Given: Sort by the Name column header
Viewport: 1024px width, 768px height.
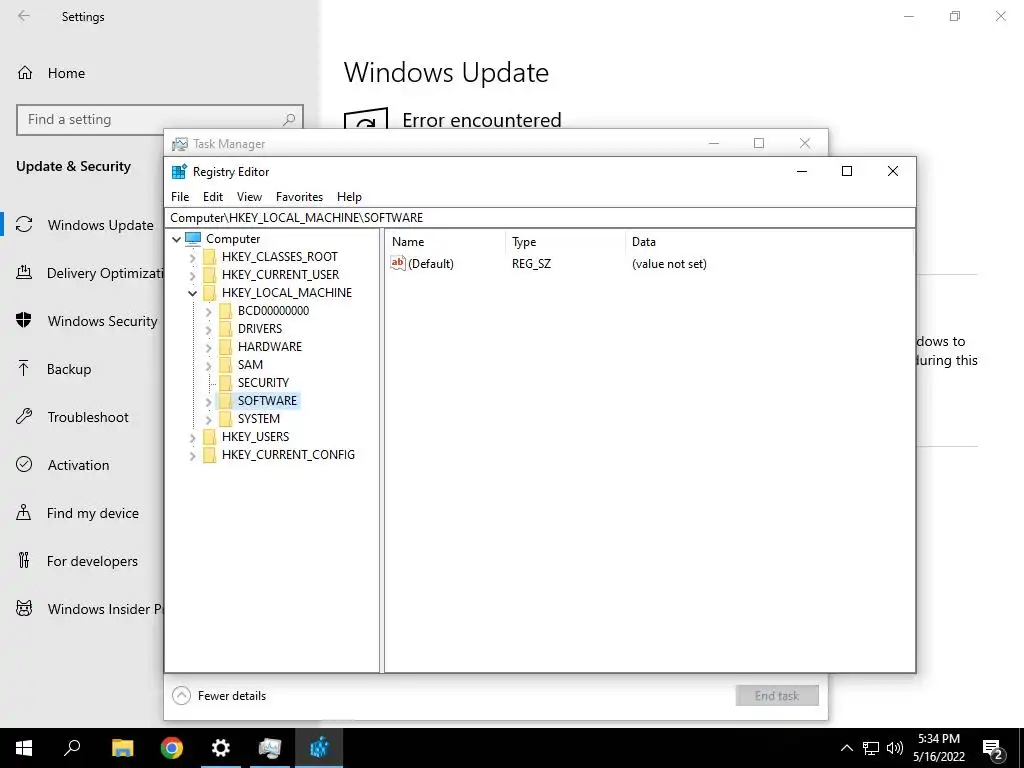Looking at the screenshot, I should click(x=445, y=242).
